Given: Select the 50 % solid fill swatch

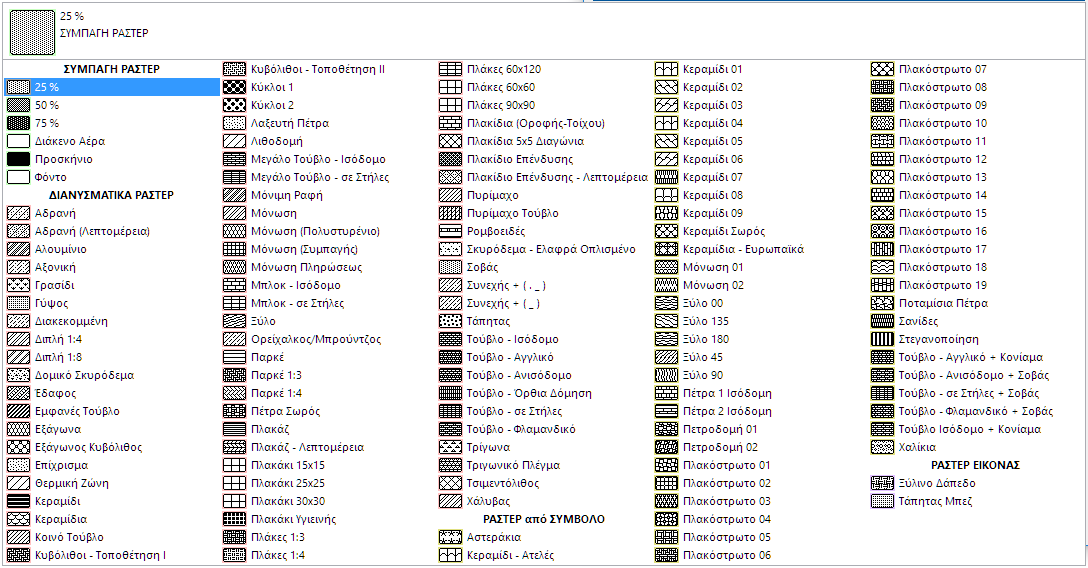Looking at the screenshot, I should [18, 105].
